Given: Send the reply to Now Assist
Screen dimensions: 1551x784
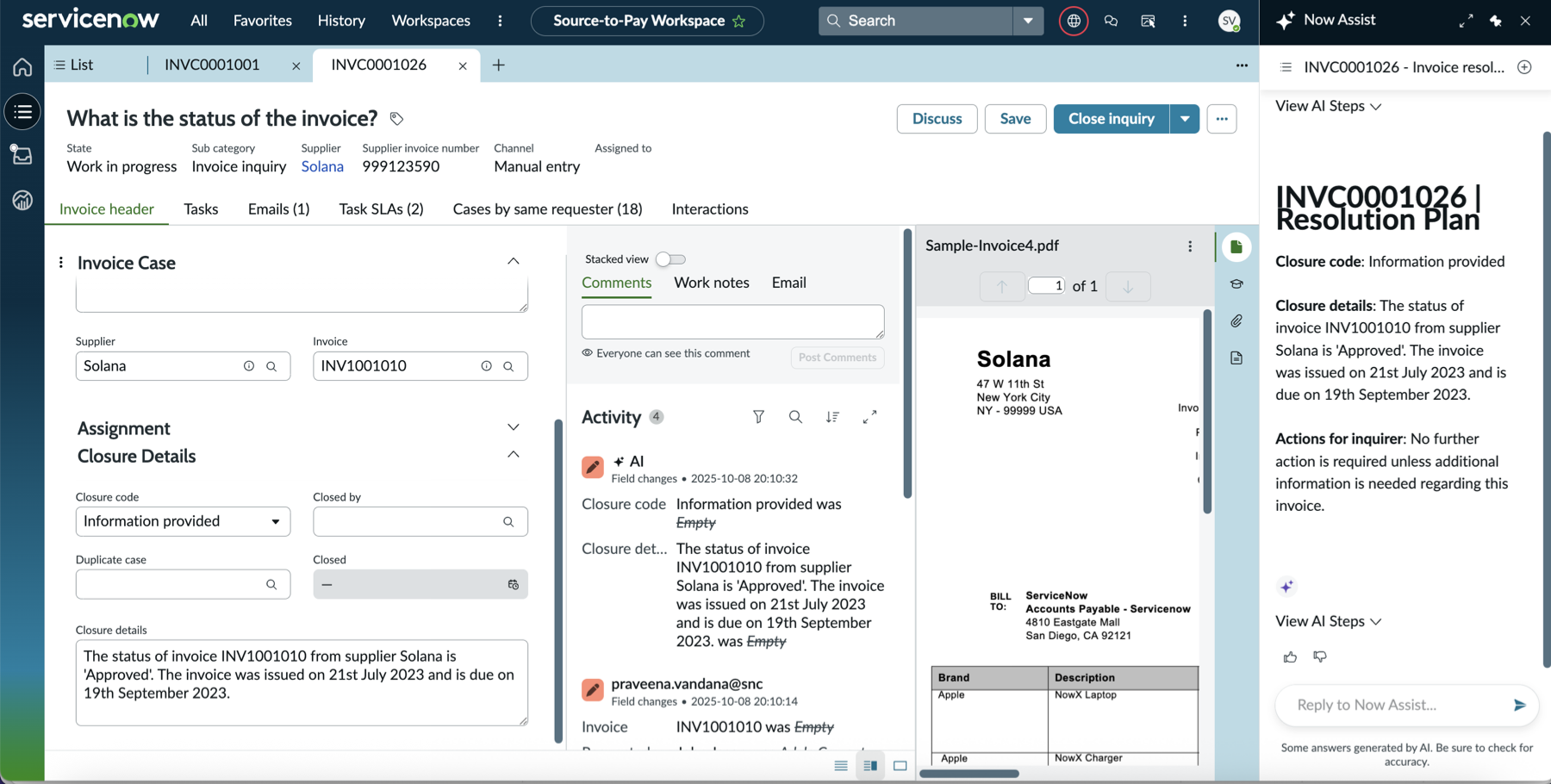Looking at the screenshot, I should click(1519, 705).
